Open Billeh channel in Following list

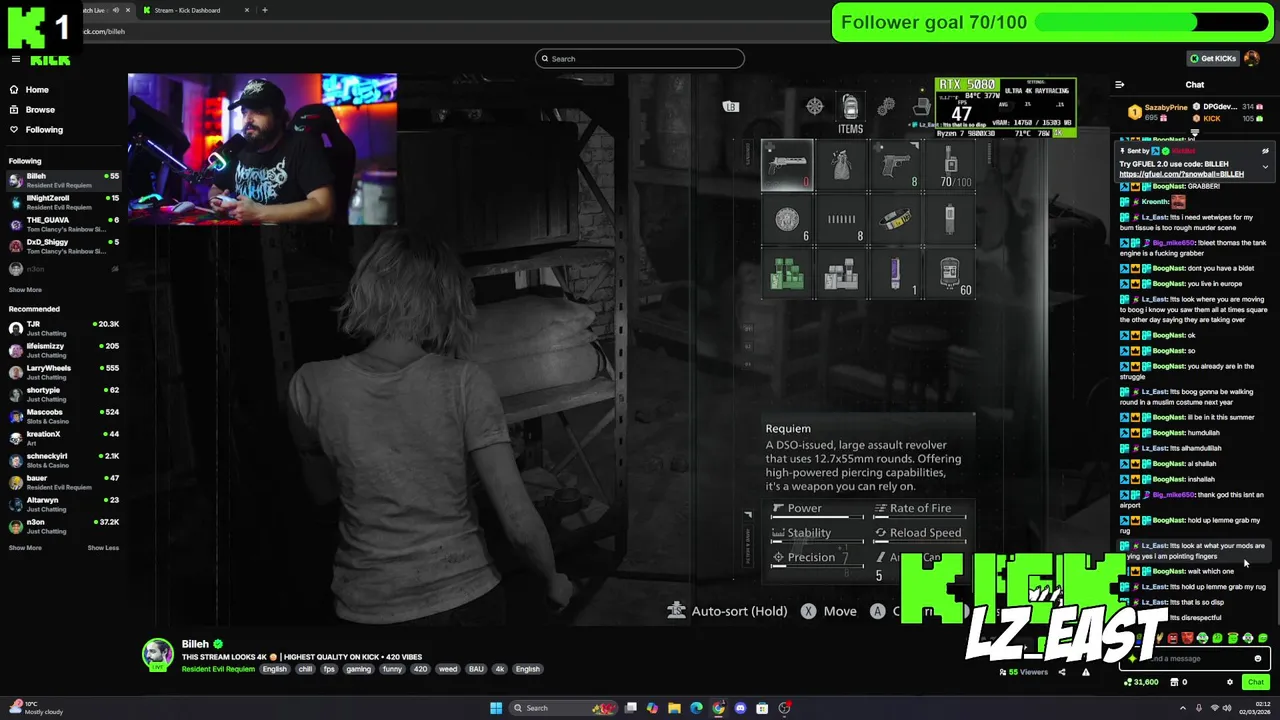pos(62,180)
